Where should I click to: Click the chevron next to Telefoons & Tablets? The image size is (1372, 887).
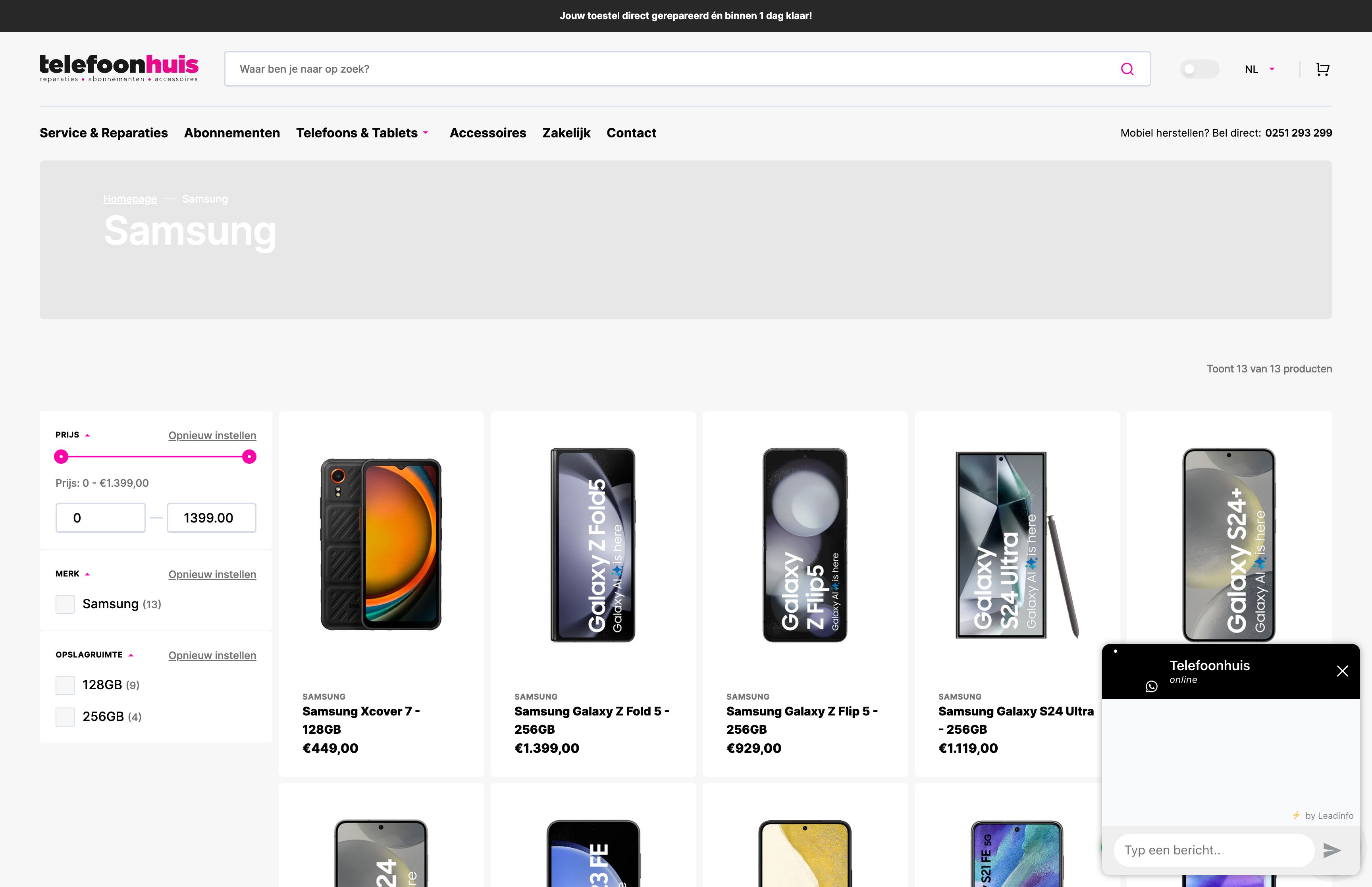pyautogui.click(x=427, y=133)
